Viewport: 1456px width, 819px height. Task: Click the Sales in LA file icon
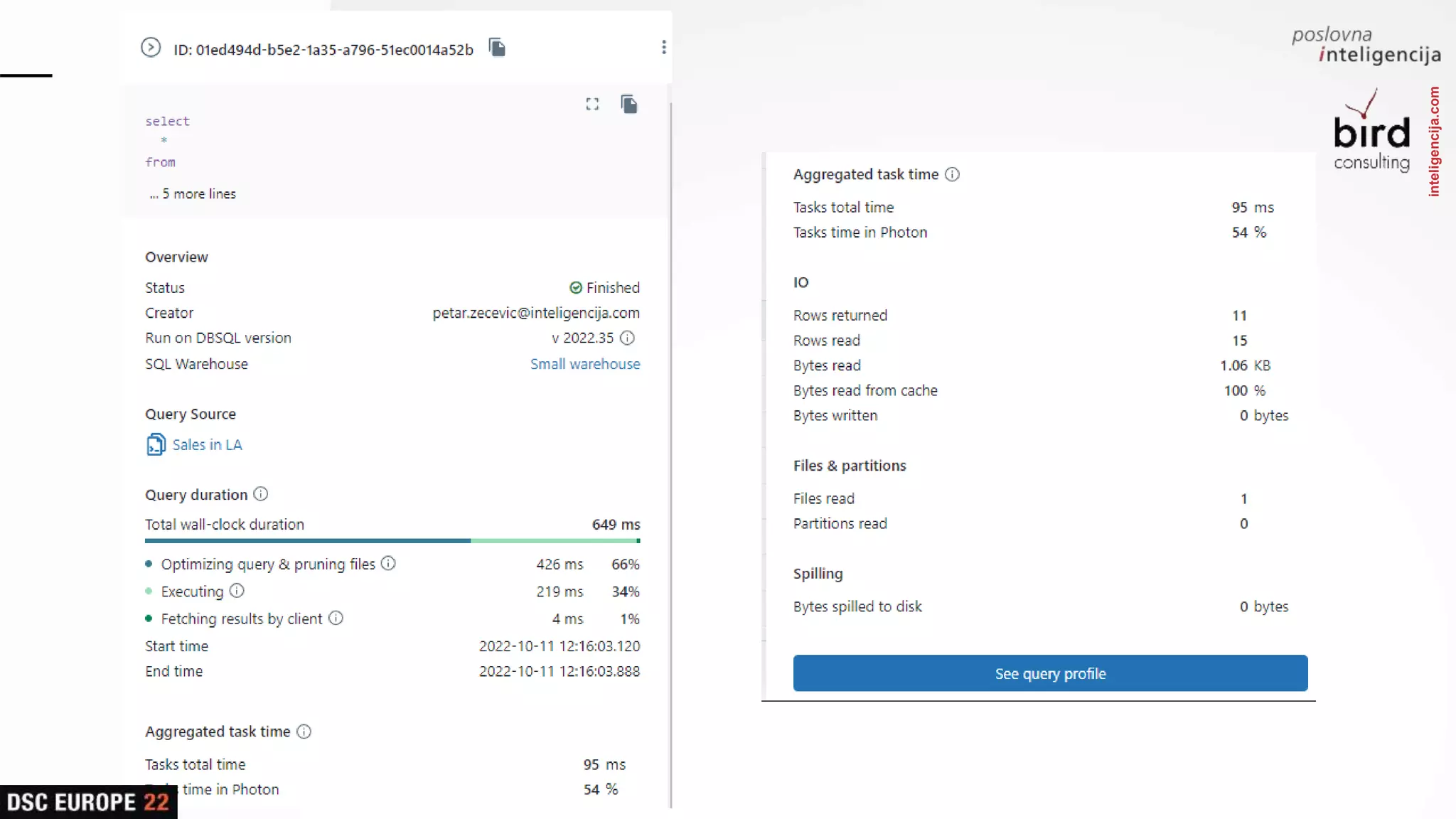(156, 445)
